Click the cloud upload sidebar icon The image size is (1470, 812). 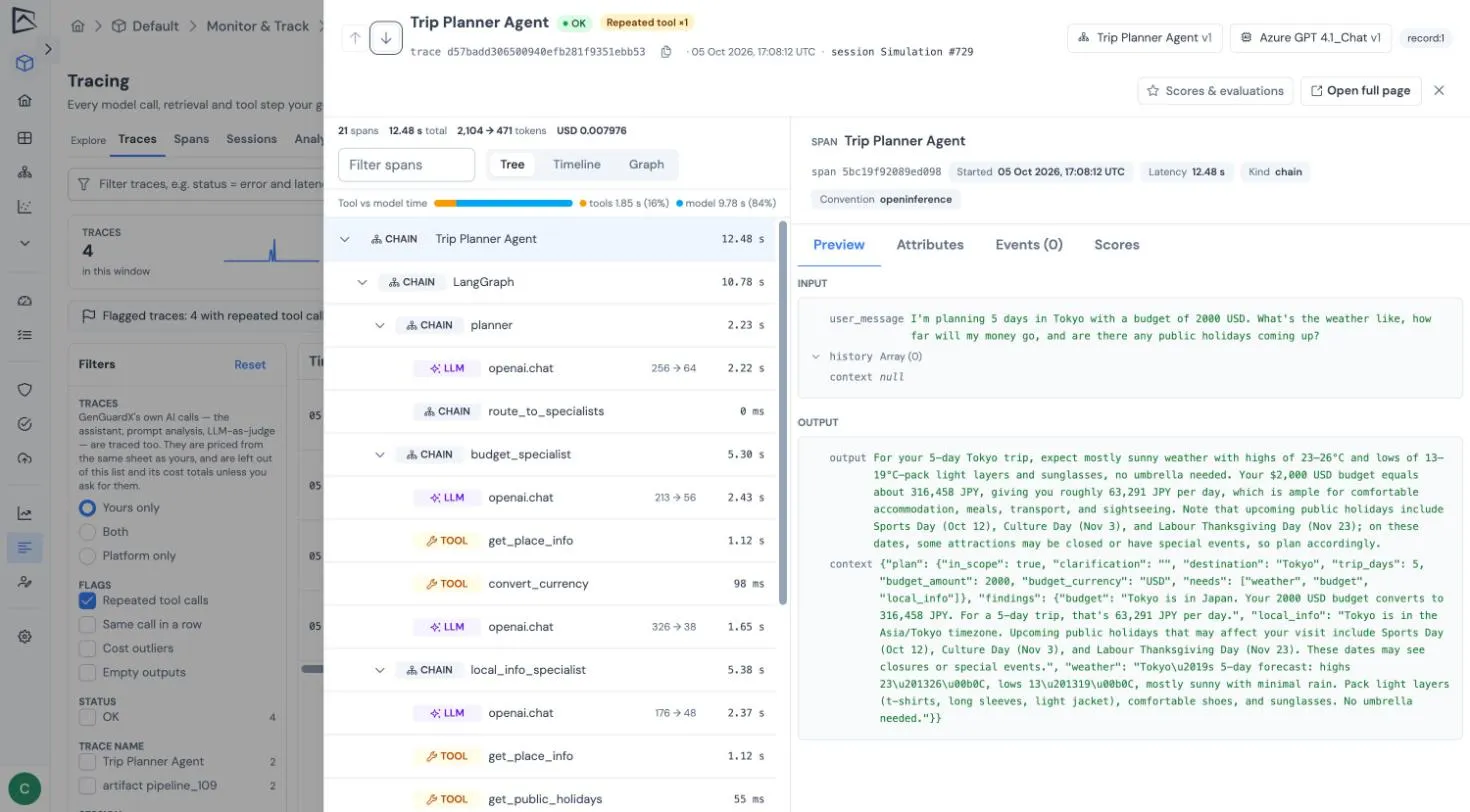(25, 458)
